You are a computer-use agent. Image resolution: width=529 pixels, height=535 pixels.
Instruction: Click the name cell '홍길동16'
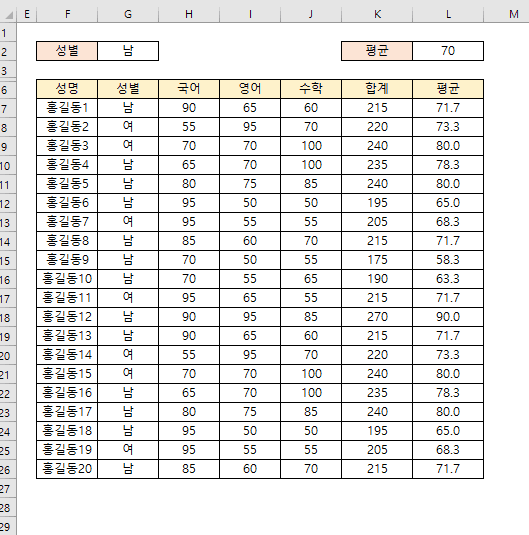coord(67,393)
